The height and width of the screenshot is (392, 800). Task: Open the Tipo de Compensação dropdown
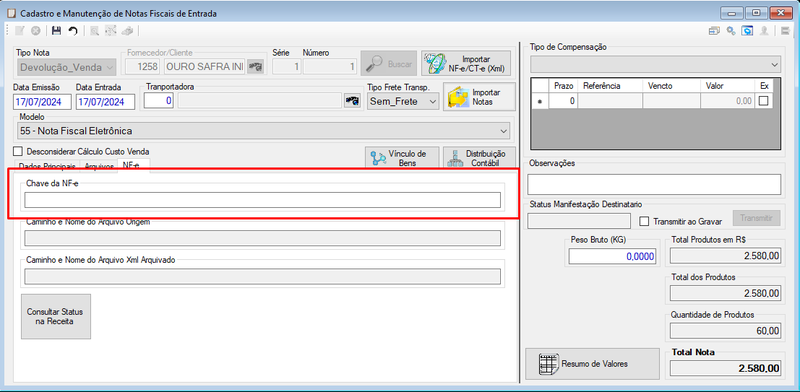pos(656,65)
